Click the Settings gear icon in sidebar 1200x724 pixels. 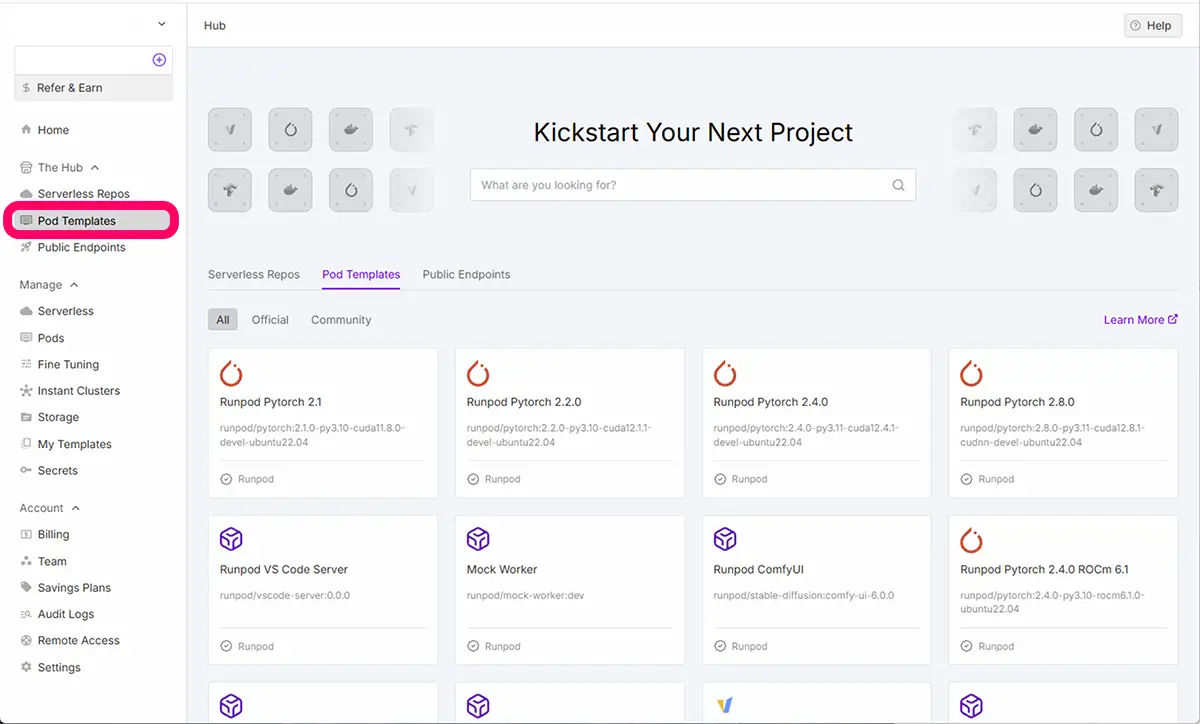pos(27,667)
